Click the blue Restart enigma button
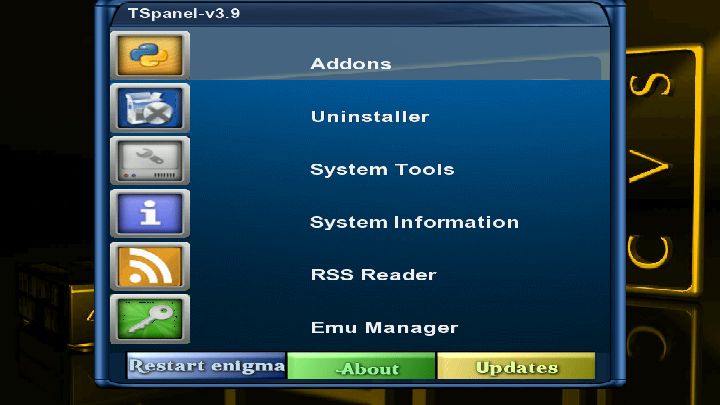 click(206, 366)
